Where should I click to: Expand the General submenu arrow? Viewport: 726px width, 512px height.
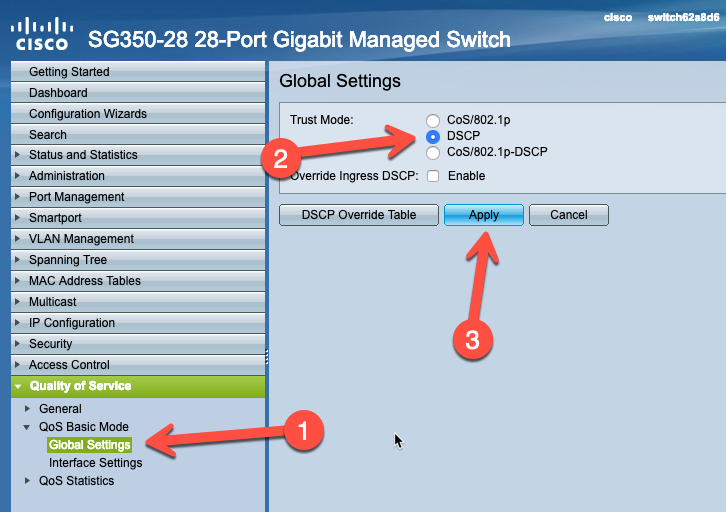pyautogui.click(x=27, y=409)
